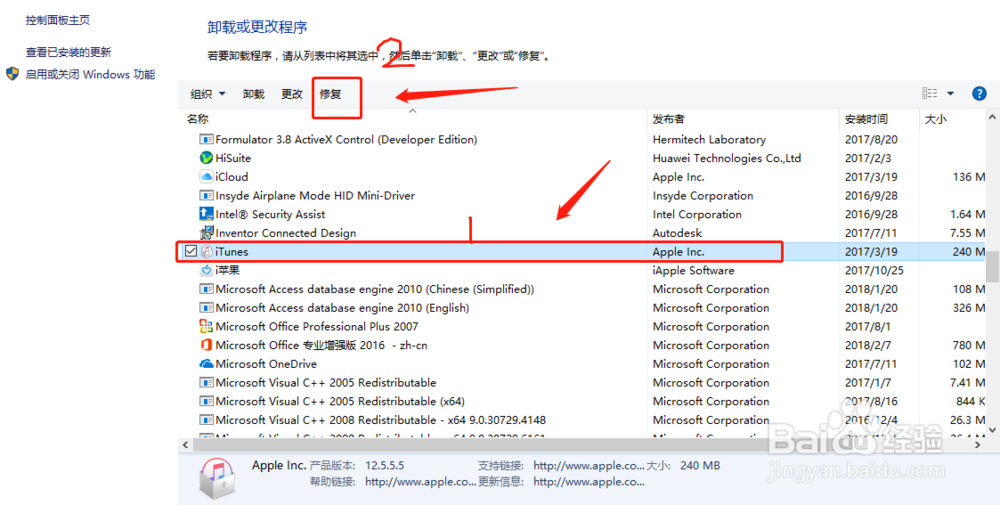Select the HiSuite program name

tap(233, 158)
